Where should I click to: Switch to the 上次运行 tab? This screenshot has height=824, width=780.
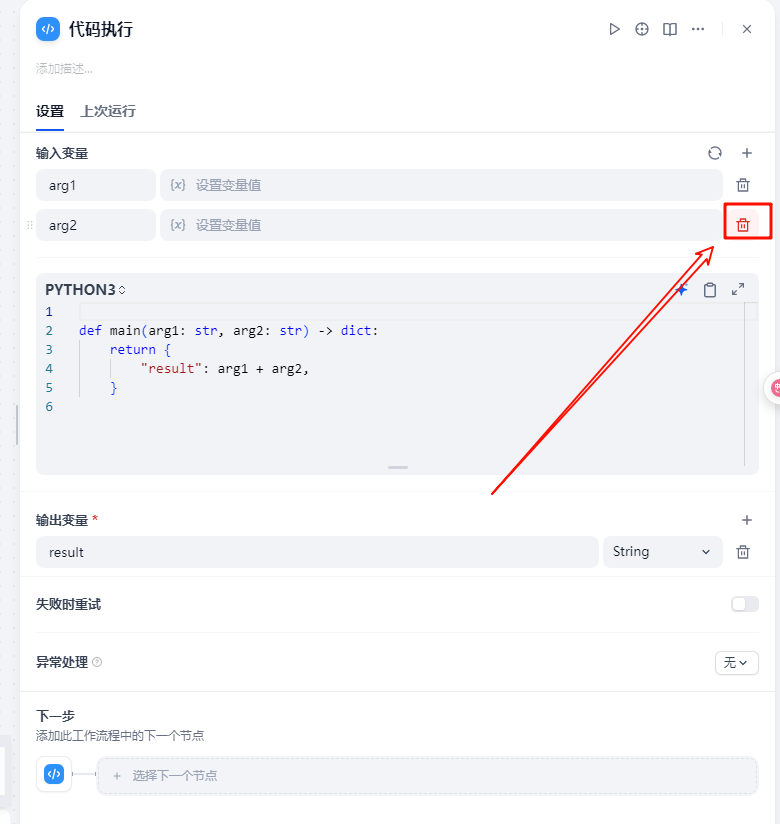108,111
